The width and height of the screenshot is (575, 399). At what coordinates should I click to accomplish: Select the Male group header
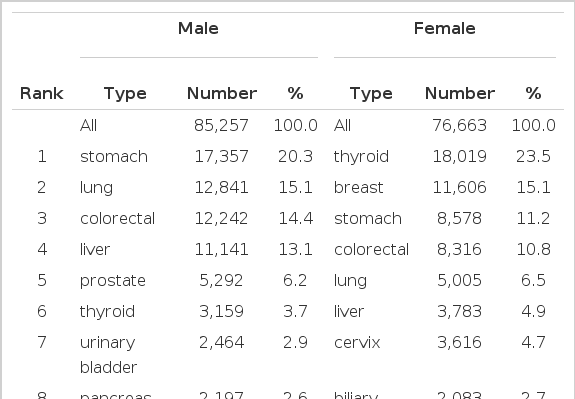pyautogui.click(x=198, y=28)
